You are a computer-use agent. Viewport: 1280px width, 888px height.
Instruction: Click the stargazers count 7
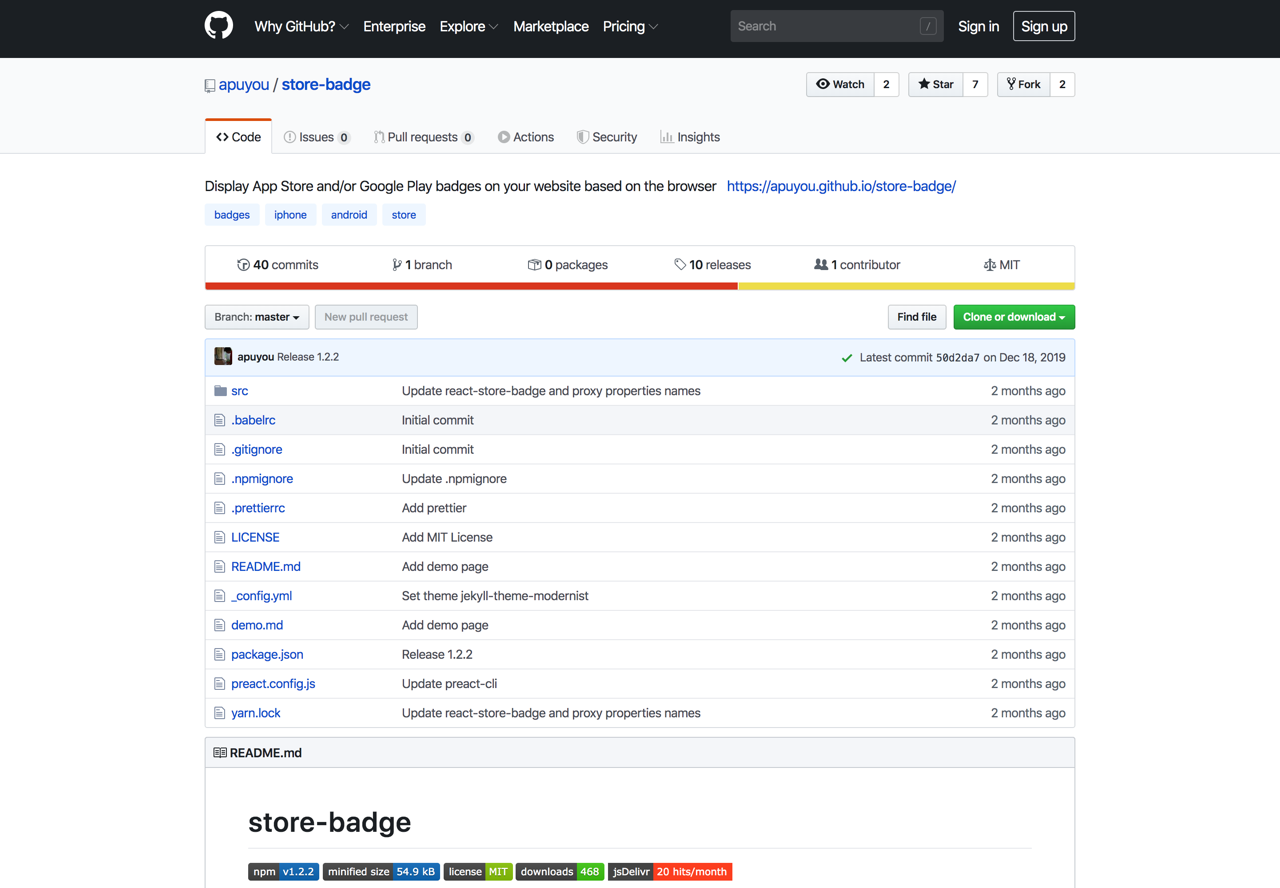(x=975, y=84)
